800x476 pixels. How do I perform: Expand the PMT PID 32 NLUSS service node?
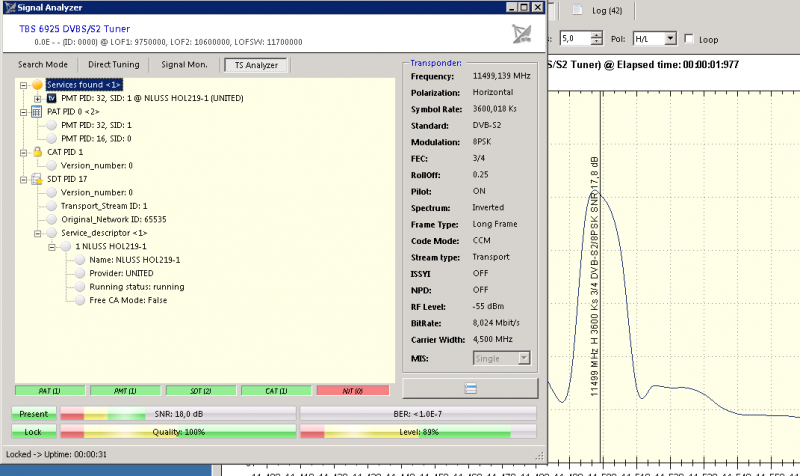[x=37, y=99]
